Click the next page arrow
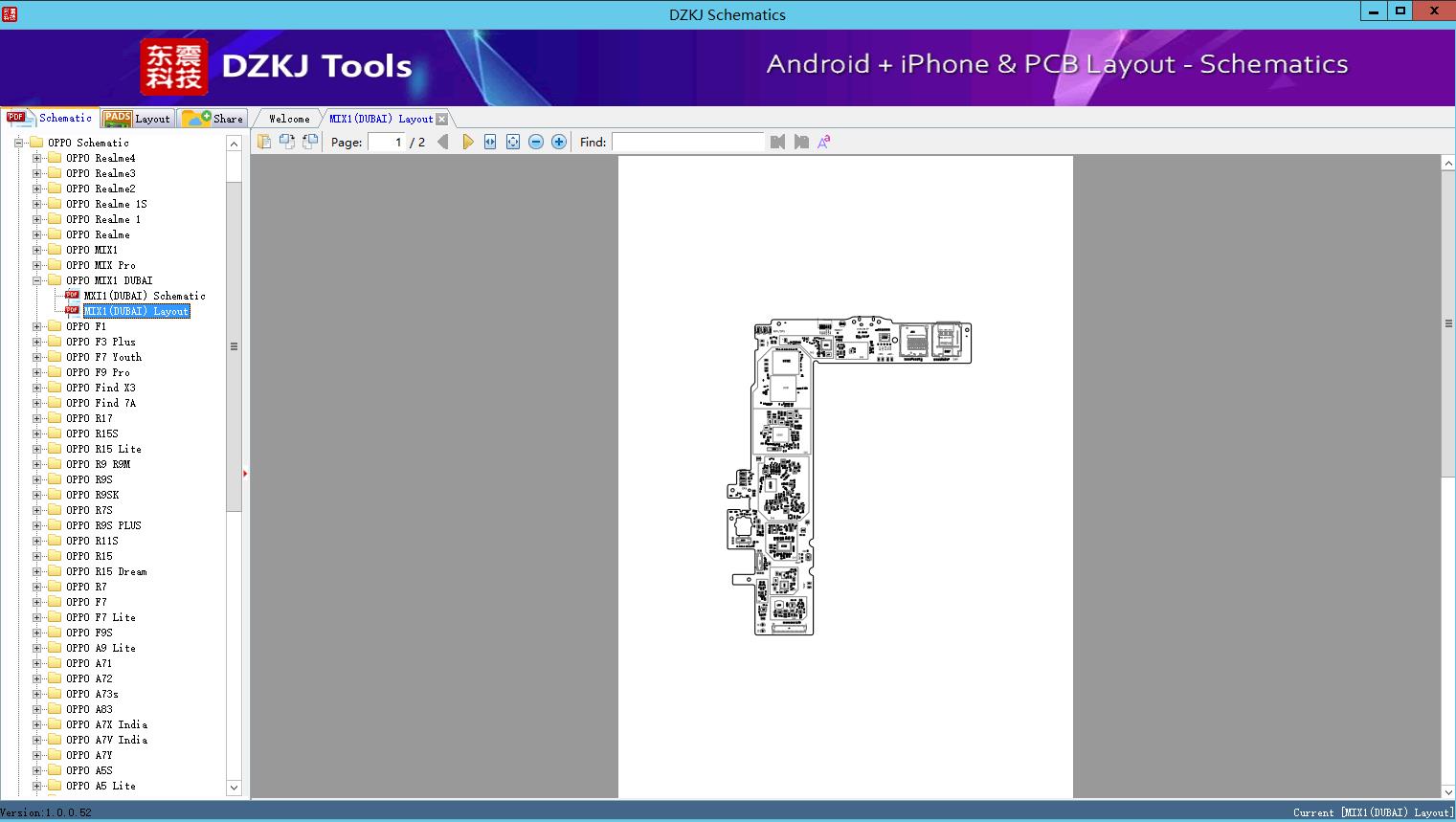The width and height of the screenshot is (1456, 822). click(467, 142)
